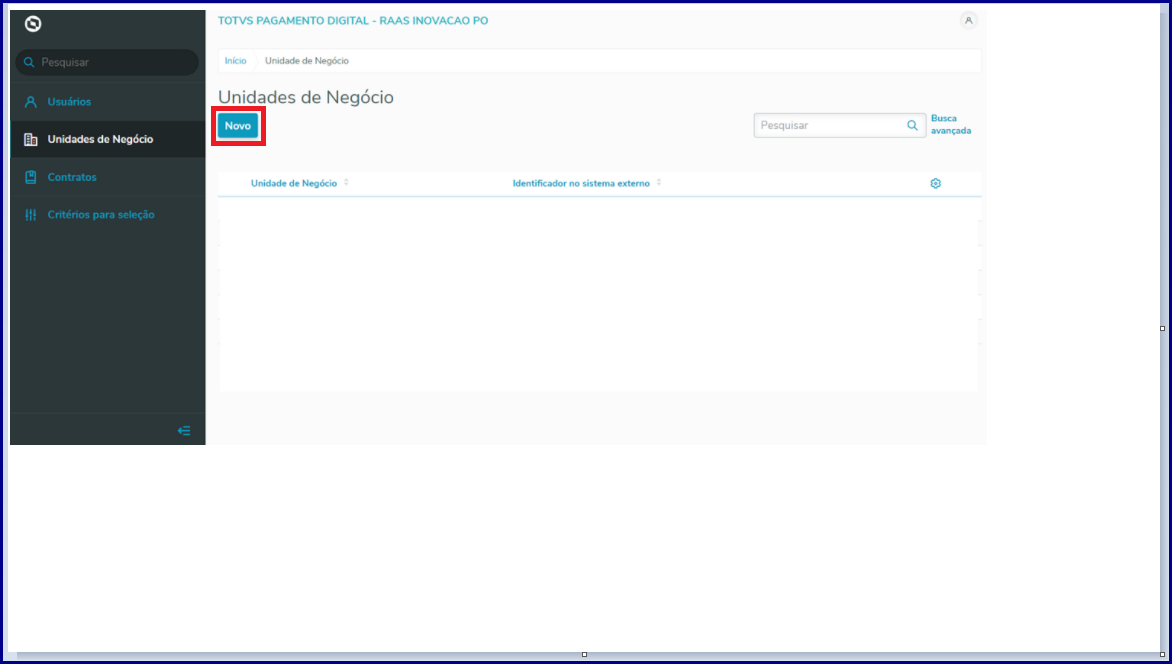The image size is (1172, 664).
Task: Click the magnifier icon in main search field
Action: [912, 126]
